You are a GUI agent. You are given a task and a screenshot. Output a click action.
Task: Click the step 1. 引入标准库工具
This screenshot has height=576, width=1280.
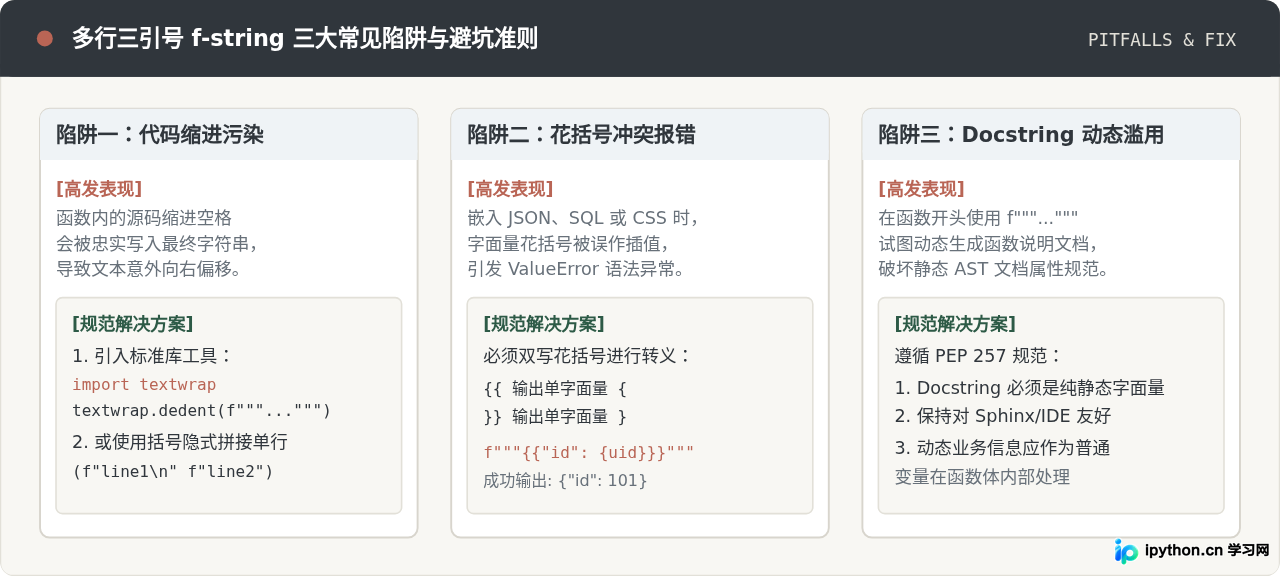point(152,356)
